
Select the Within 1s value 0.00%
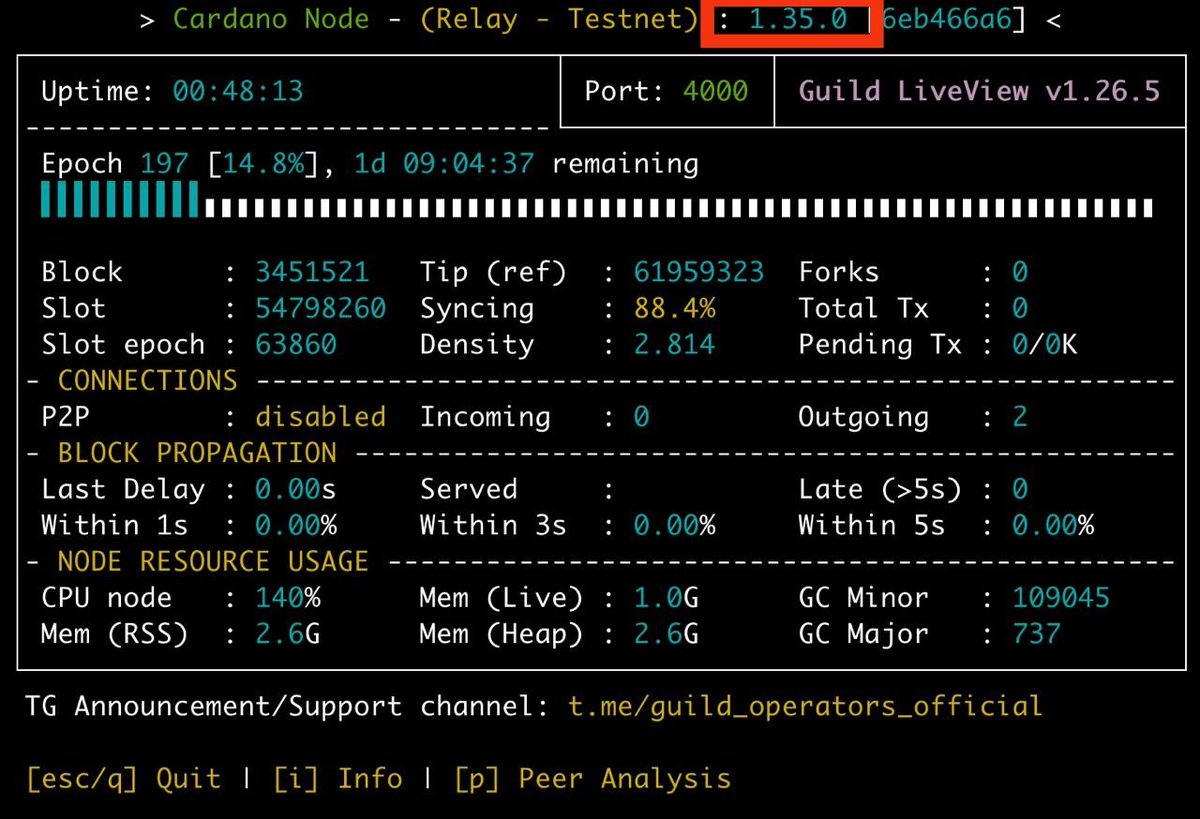click(x=296, y=525)
